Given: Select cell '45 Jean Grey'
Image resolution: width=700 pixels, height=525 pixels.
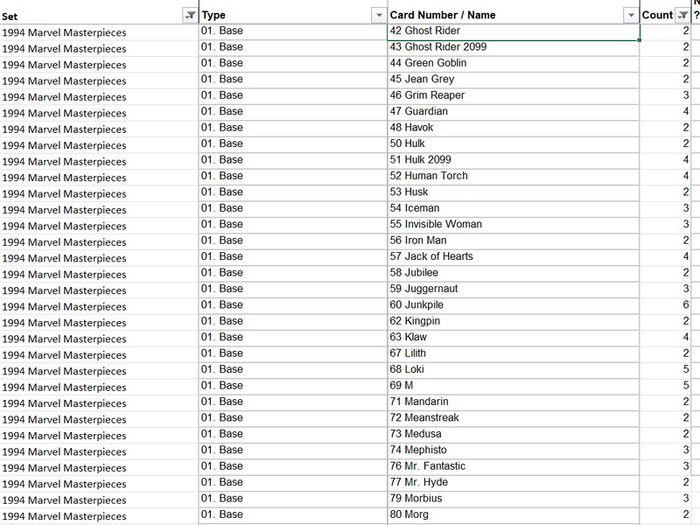Looking at the screenshot, I should pyautogui.click(x=513, y=79).
